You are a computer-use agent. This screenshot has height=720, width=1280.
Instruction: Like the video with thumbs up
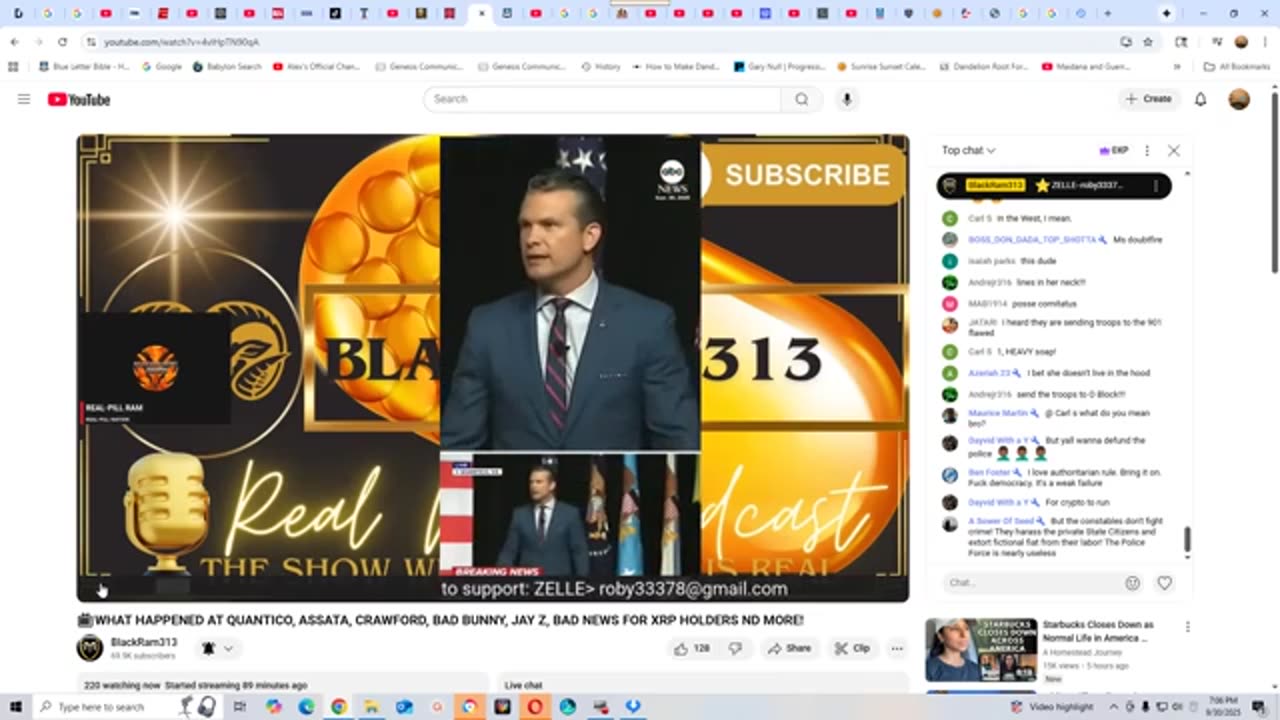692,648
